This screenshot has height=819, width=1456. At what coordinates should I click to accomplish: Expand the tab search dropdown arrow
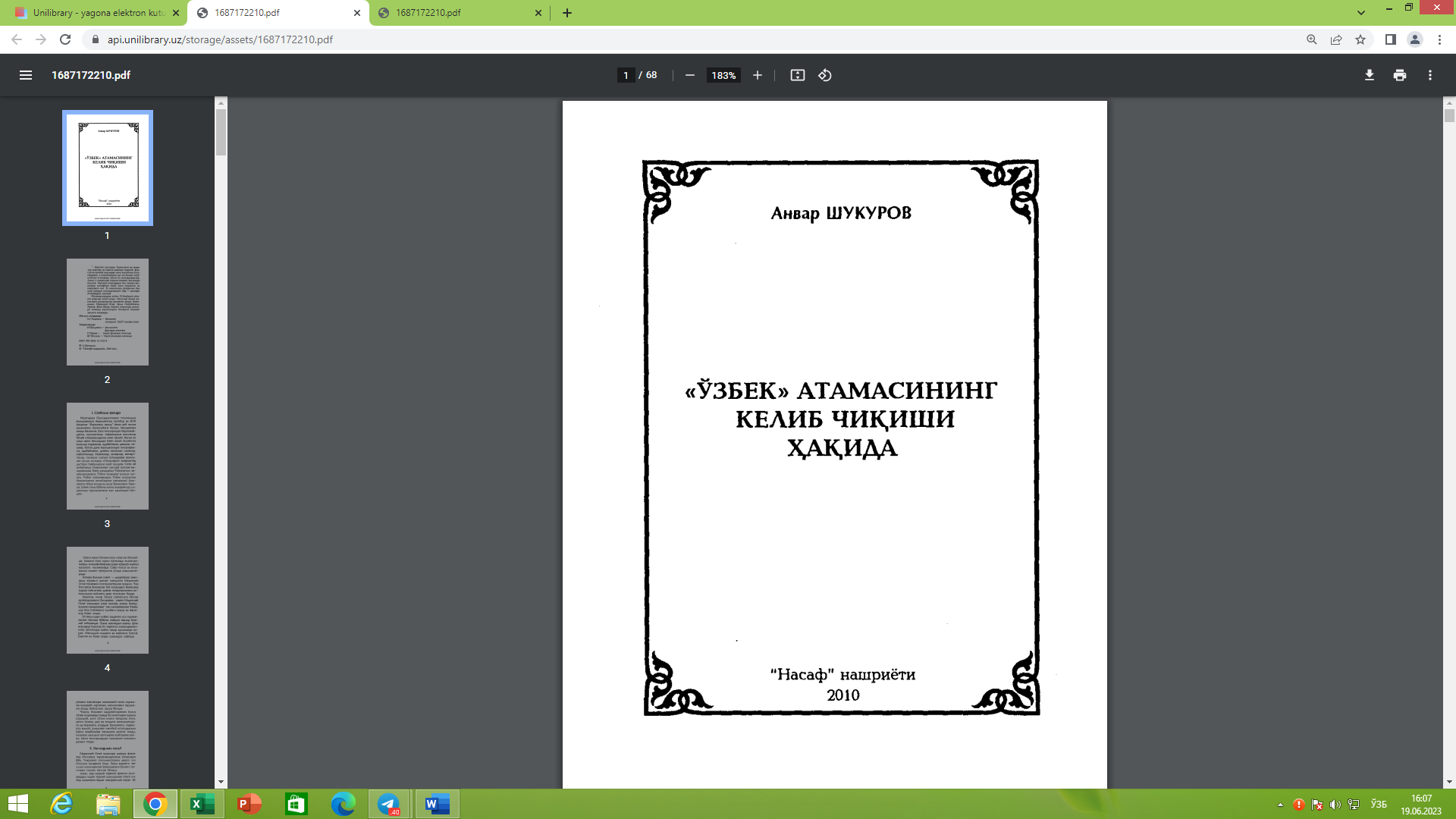1361,13
